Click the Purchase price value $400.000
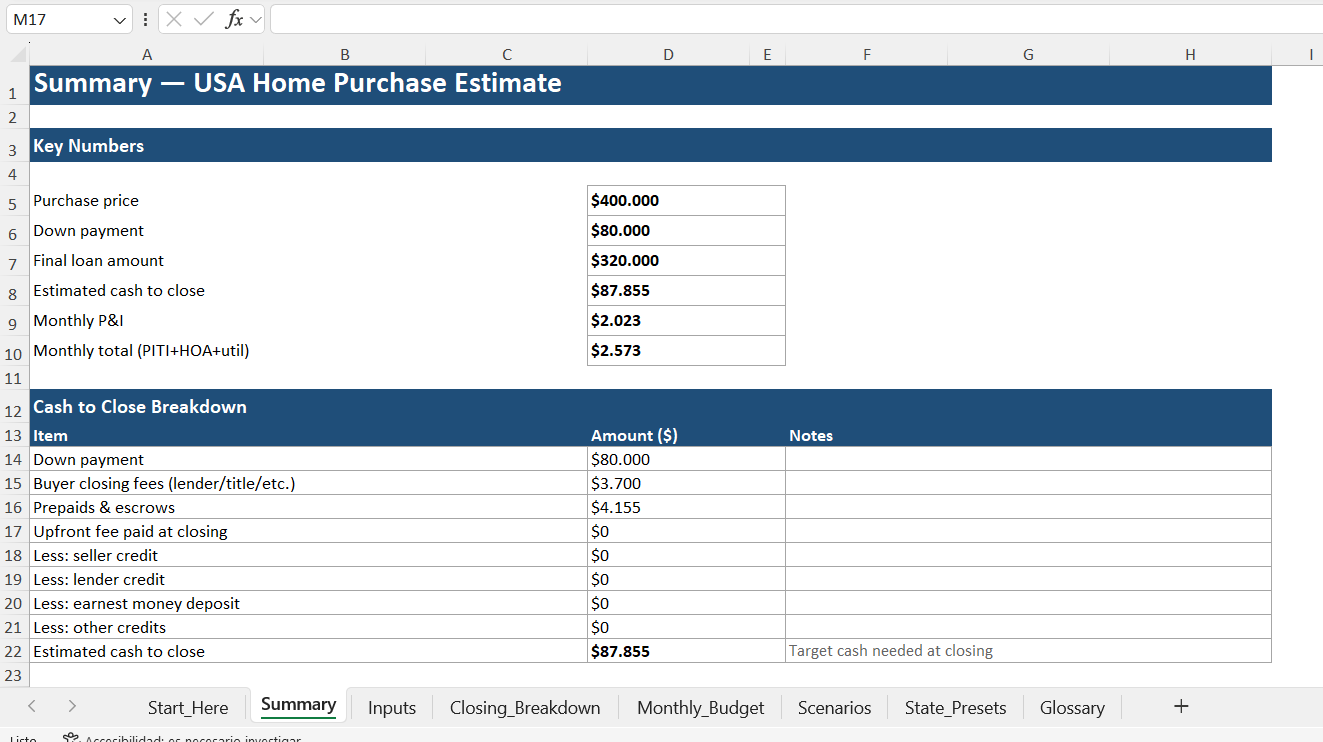 (686, 200)
